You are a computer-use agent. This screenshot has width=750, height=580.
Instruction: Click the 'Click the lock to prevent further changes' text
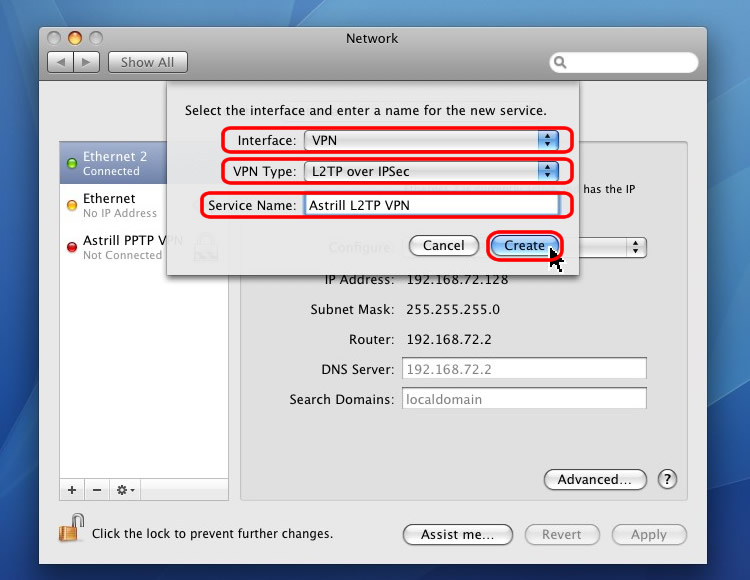212,534
